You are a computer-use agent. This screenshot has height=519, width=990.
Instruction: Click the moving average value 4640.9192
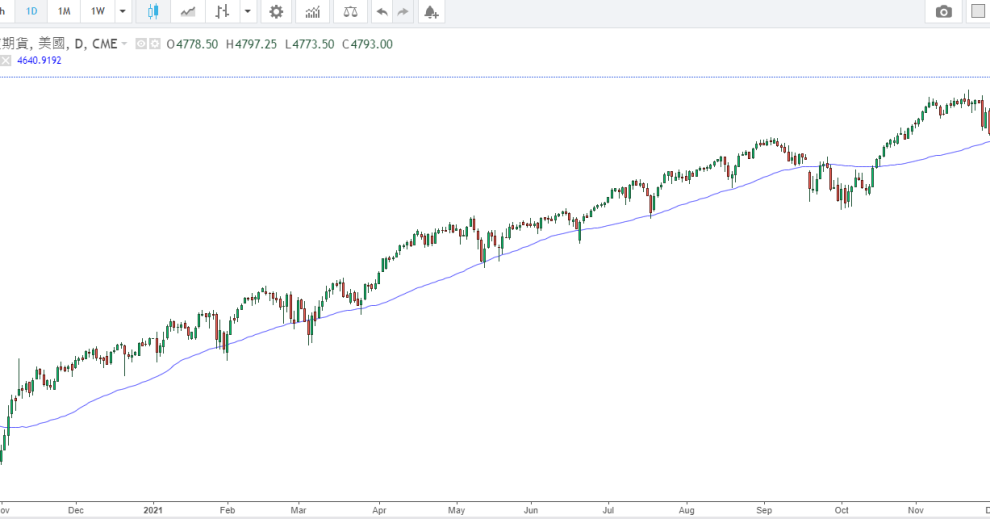coord(39,60)
